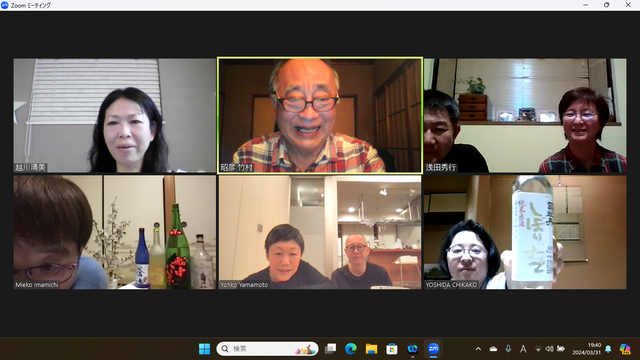The image size is (640, 360).
Task: Select the Zoom app taskbar icon
Action: click(433, 349)
